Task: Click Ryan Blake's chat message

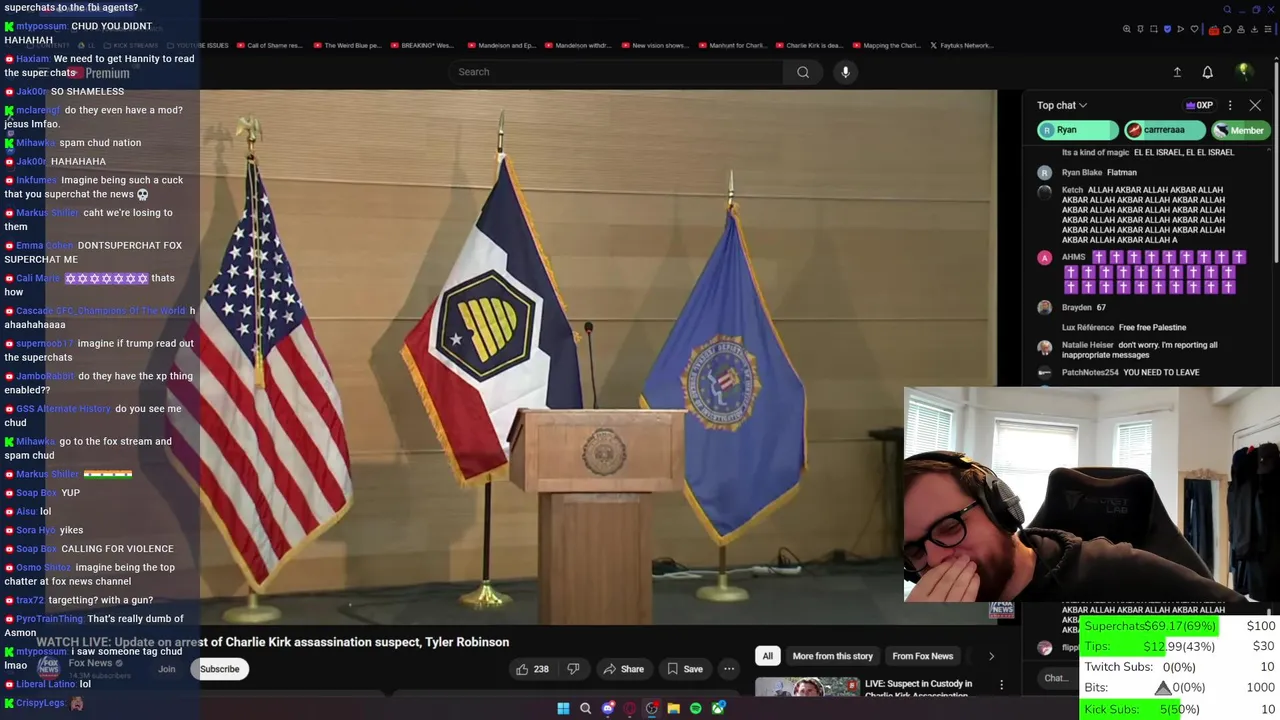Action: (x=1121, y=172)
